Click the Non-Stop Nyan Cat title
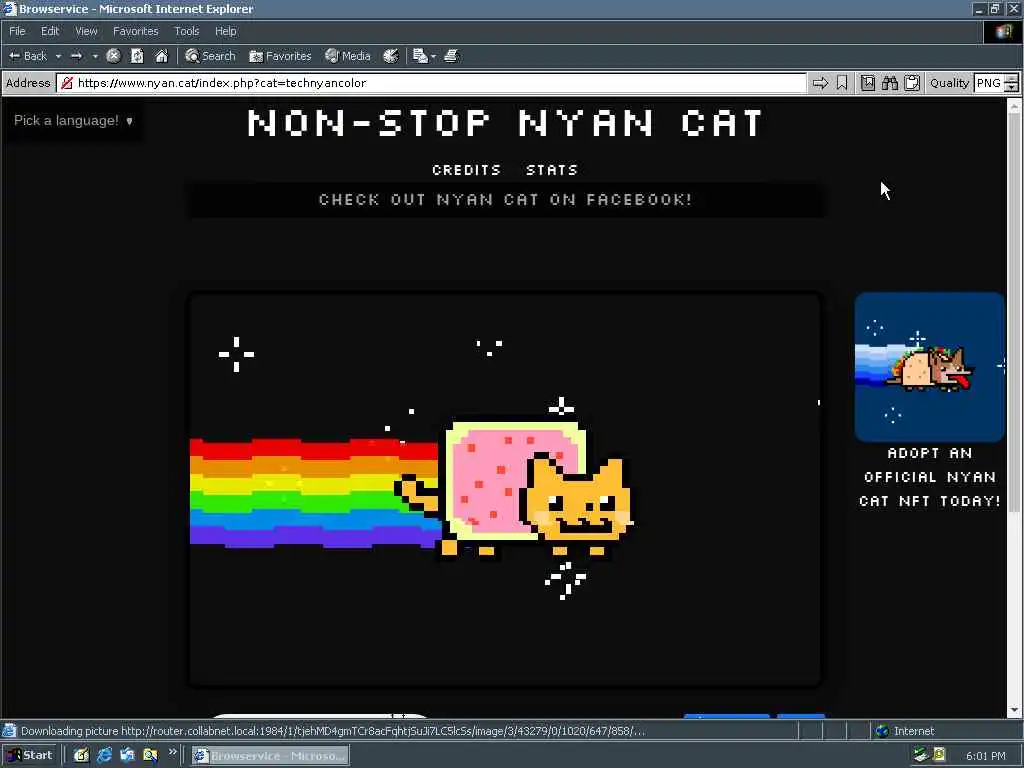This screenshot has width=1024, height=768. pos(505,123)
